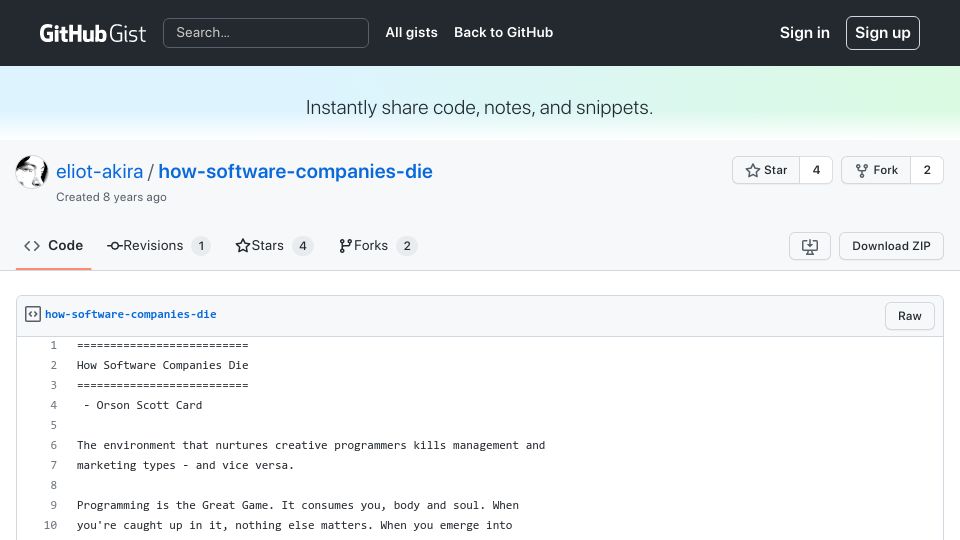Visit the eliot-akira profile link
This screenshot has width=960, height=540.
(99, 171)
